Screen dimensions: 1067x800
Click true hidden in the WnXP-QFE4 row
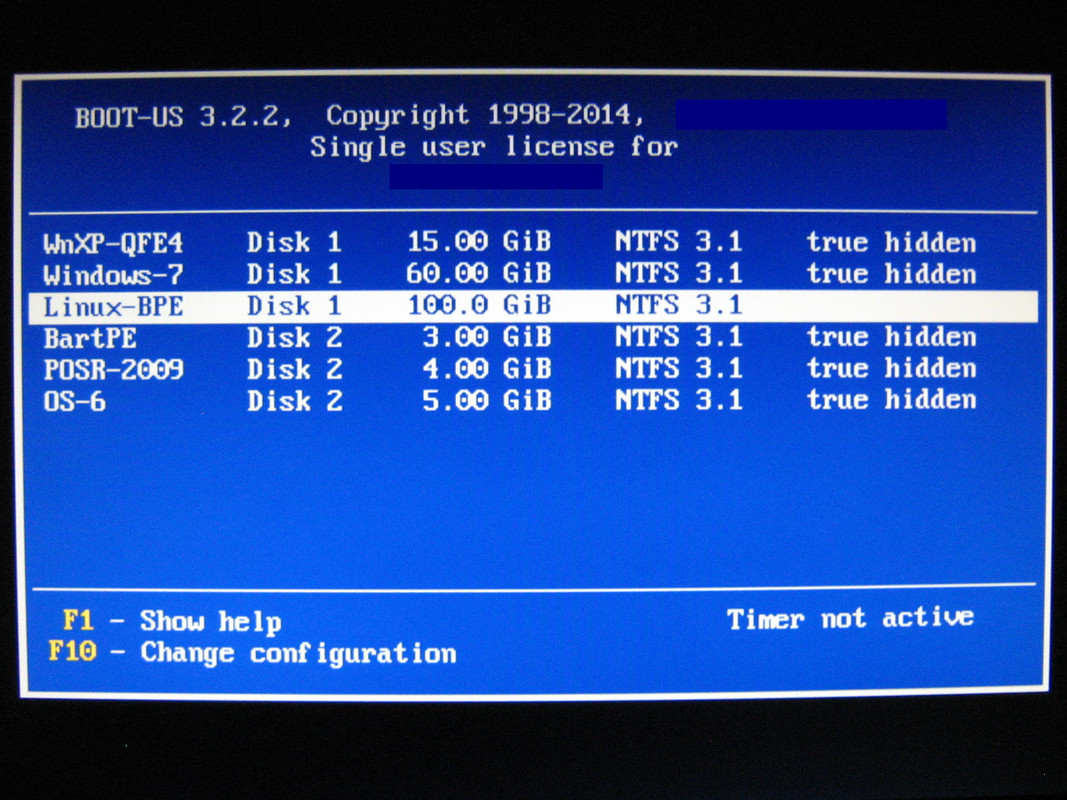pyautogui.click(x=891, y=242)
